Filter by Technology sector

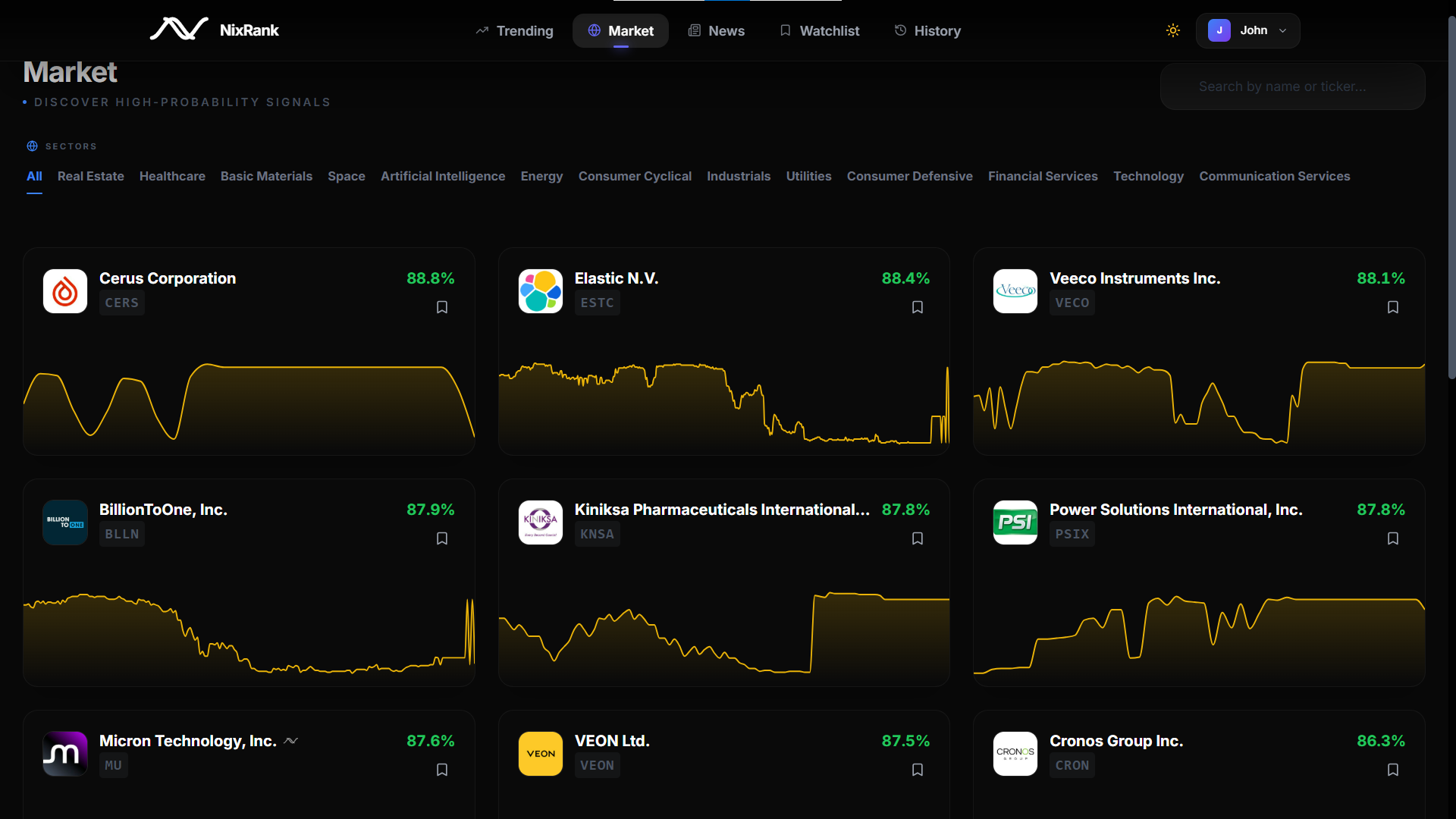point(1148,176)
